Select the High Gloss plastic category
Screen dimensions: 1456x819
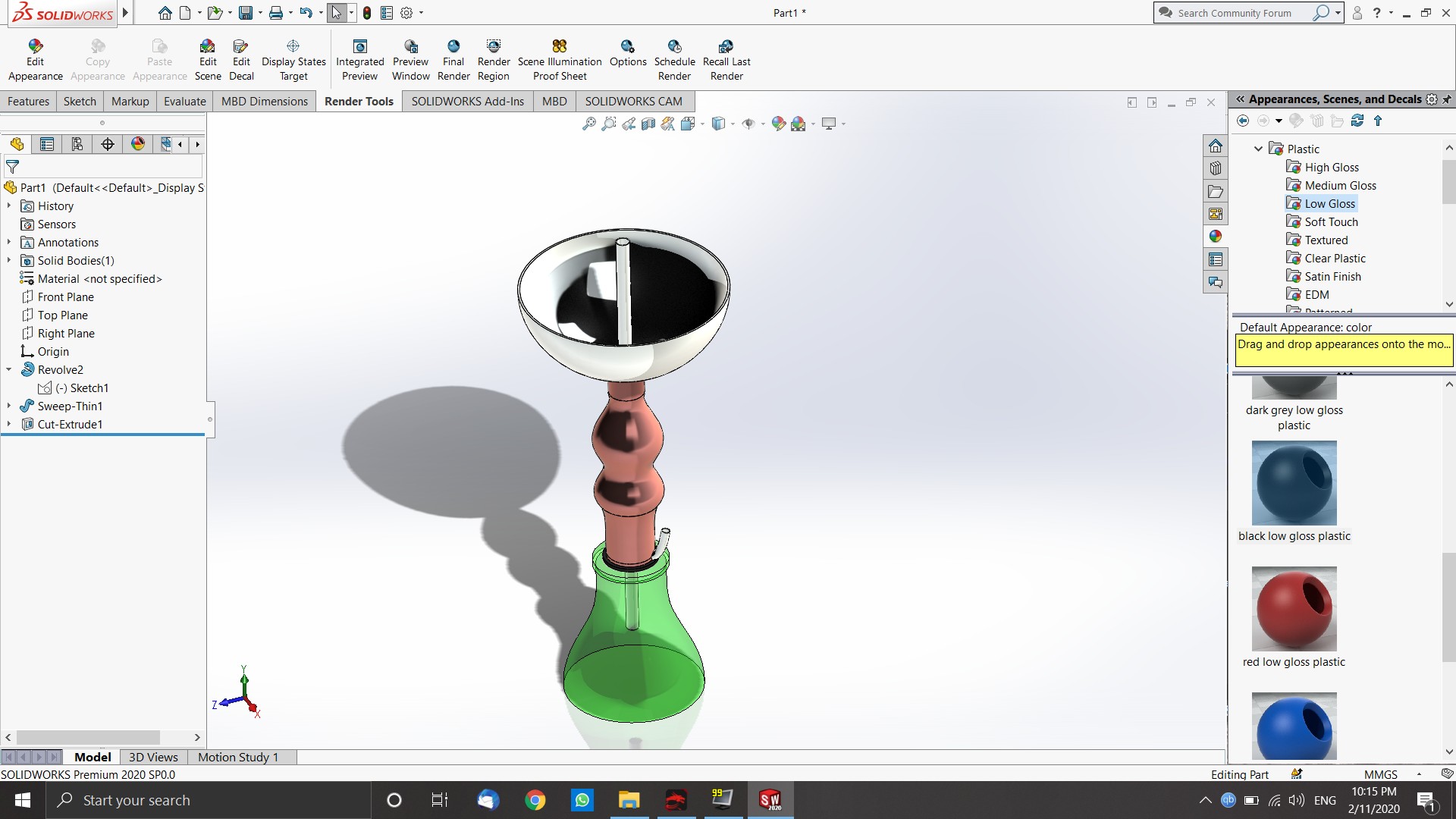point(1331,168)
